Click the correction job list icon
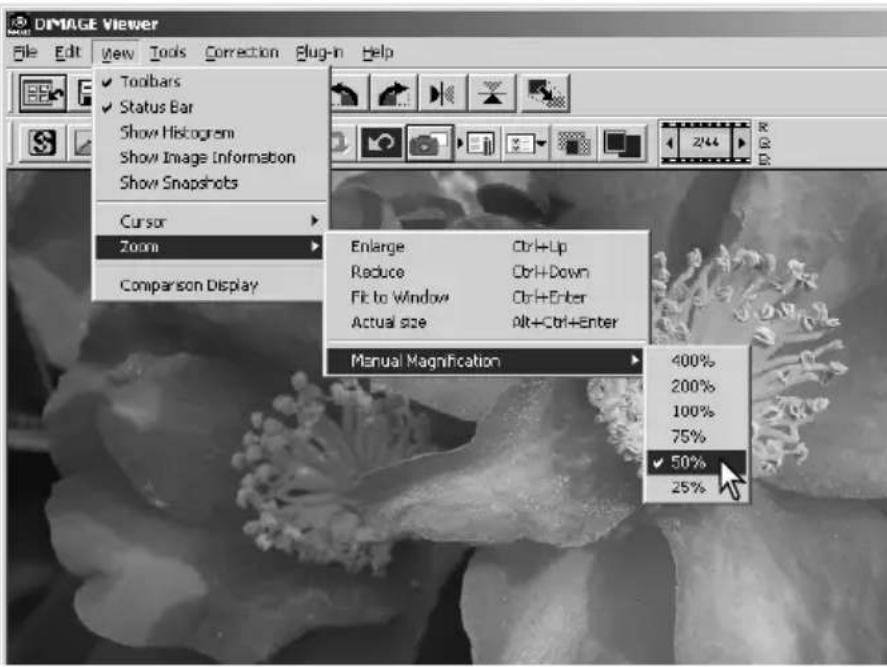 point(480,143)
